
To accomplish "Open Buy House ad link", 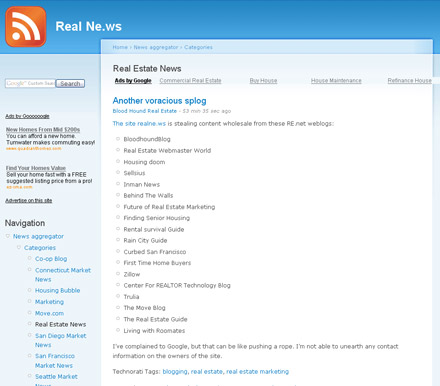I will tap(263, 81).
